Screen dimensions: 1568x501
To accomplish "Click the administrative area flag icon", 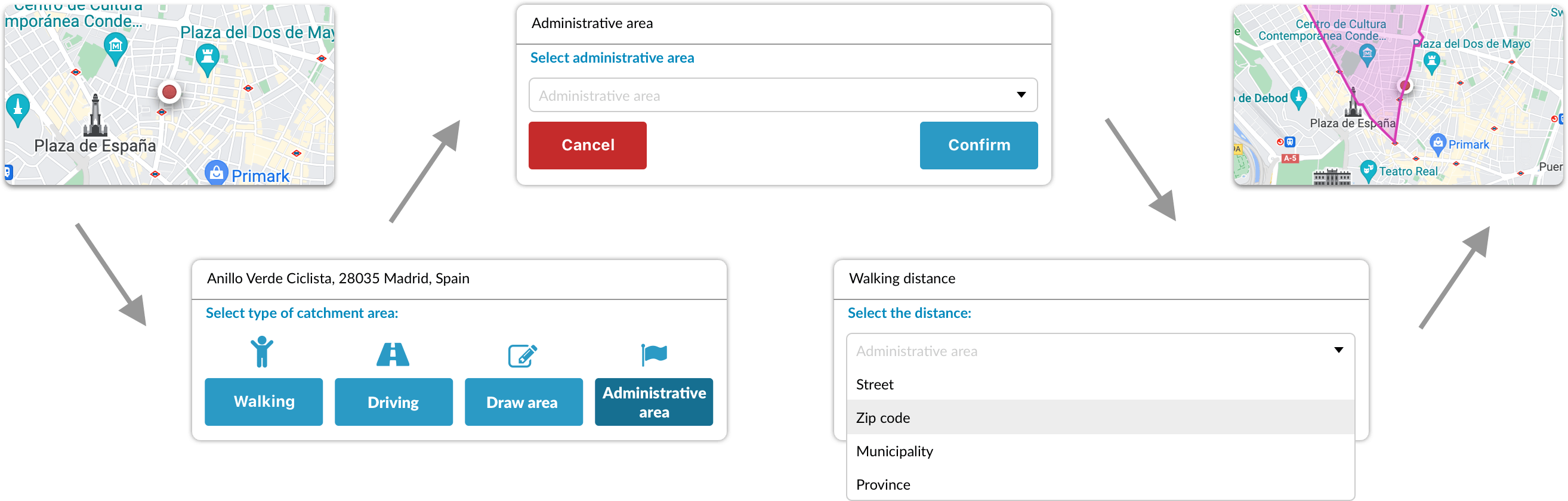I will pos(654,353).
